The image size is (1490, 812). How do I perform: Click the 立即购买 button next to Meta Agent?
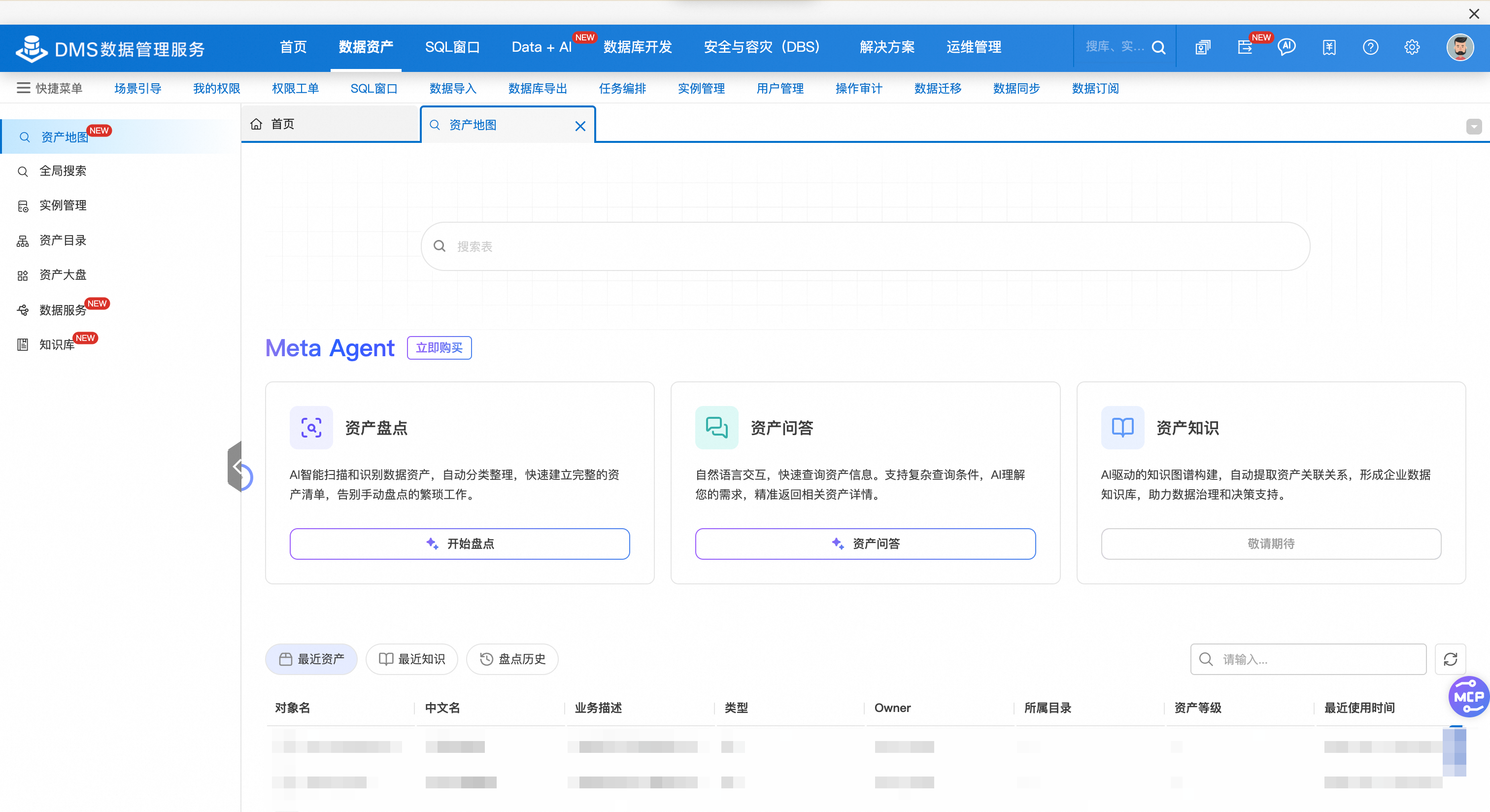pos(439,347)
